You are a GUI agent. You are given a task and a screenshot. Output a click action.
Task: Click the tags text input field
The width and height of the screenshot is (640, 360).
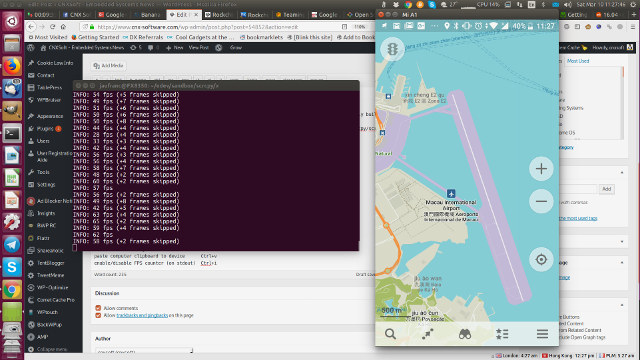pos(578,189)
